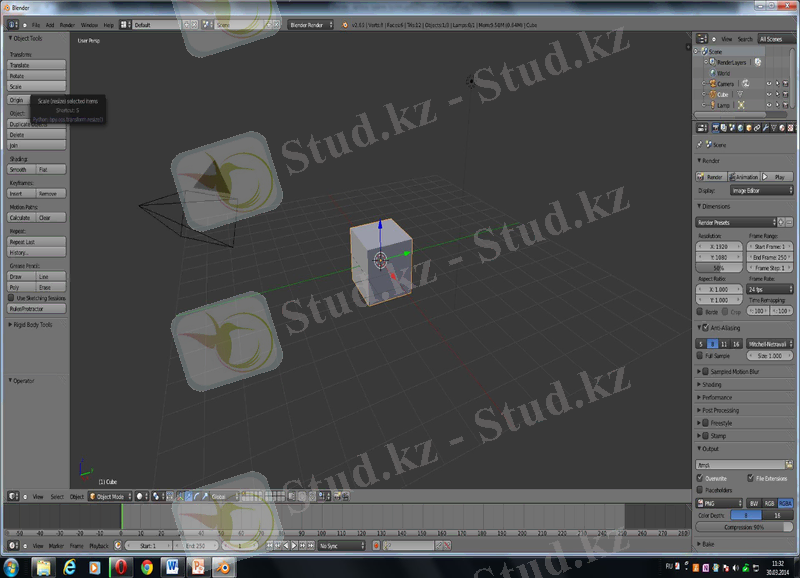Screen dimensions: 800x578
Task: Toggle visibility eye for the Cube object
Action: click(x=768, y=94)
